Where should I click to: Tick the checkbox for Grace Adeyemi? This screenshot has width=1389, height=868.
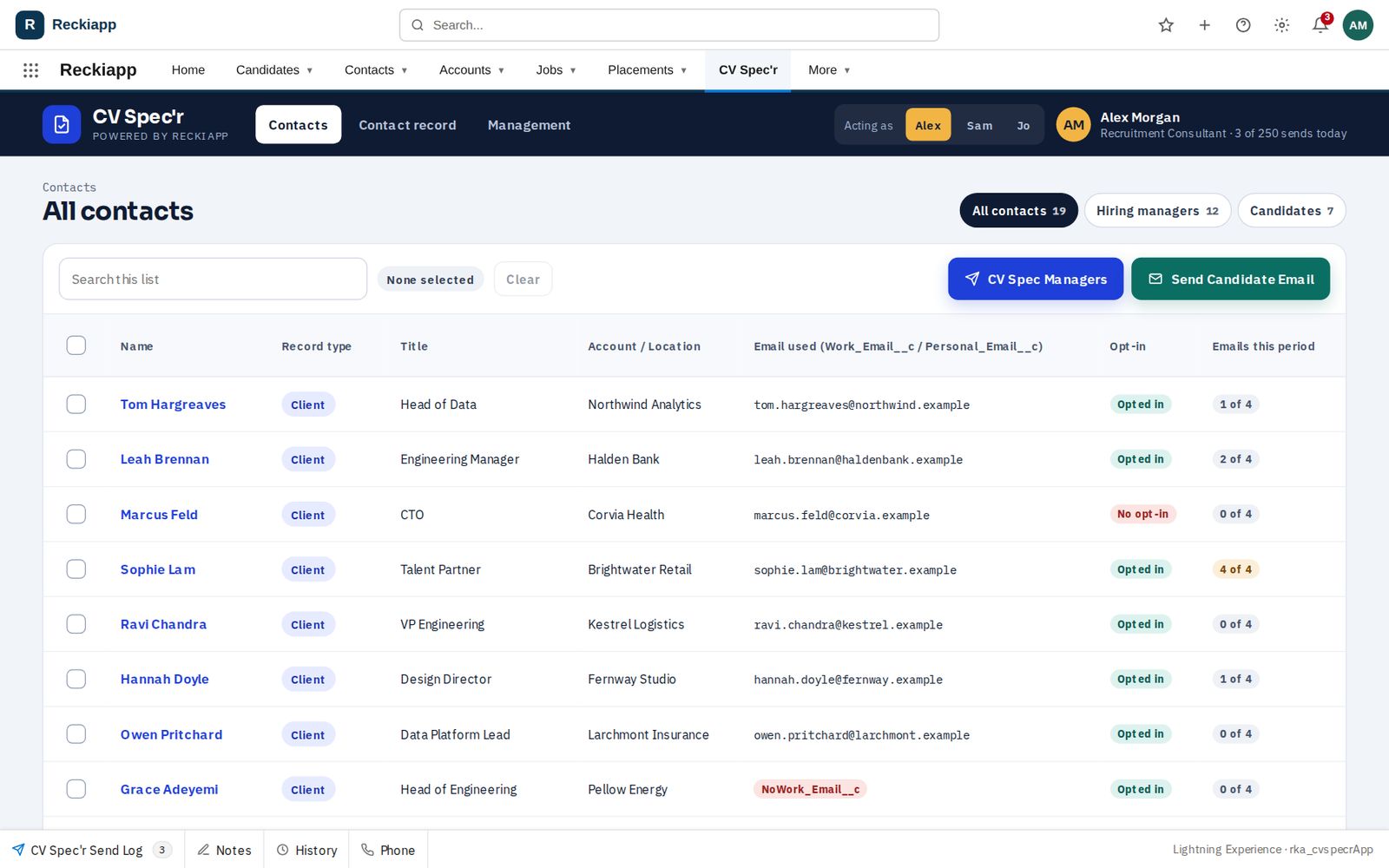coord(76,788)
